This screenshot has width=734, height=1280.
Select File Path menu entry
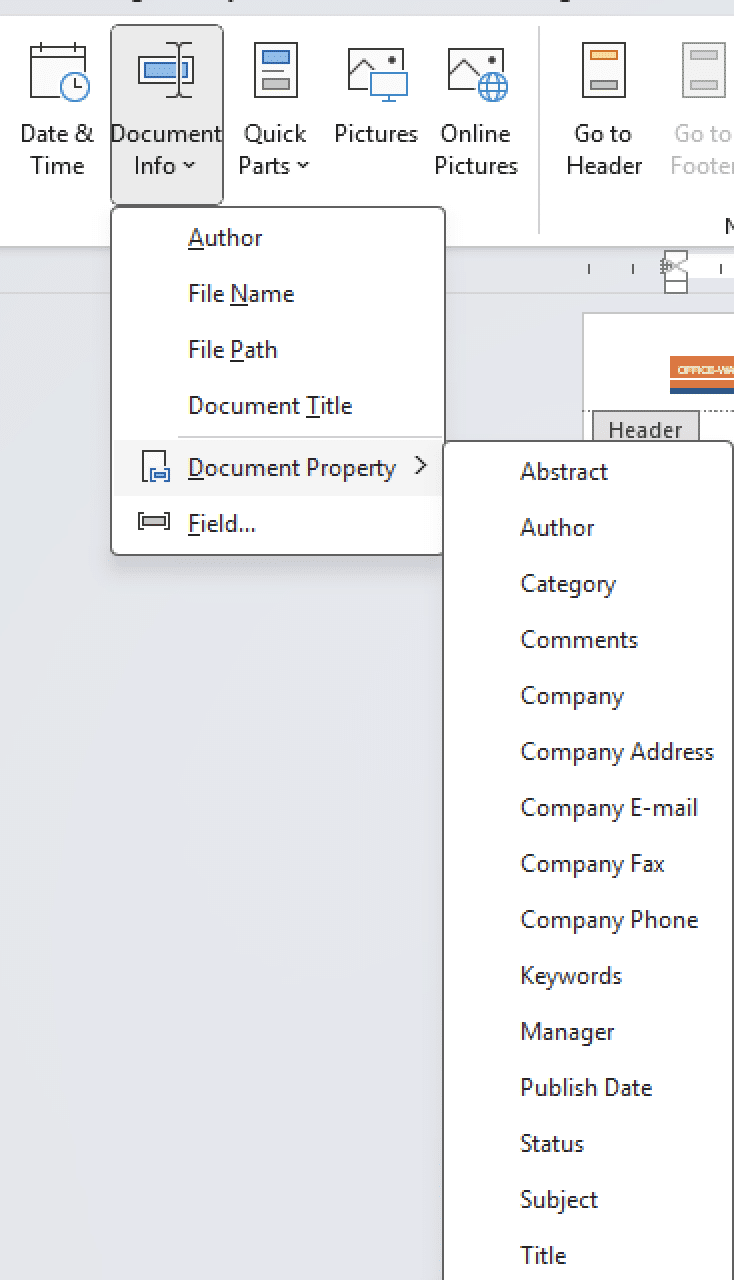[x=232, y=350]
